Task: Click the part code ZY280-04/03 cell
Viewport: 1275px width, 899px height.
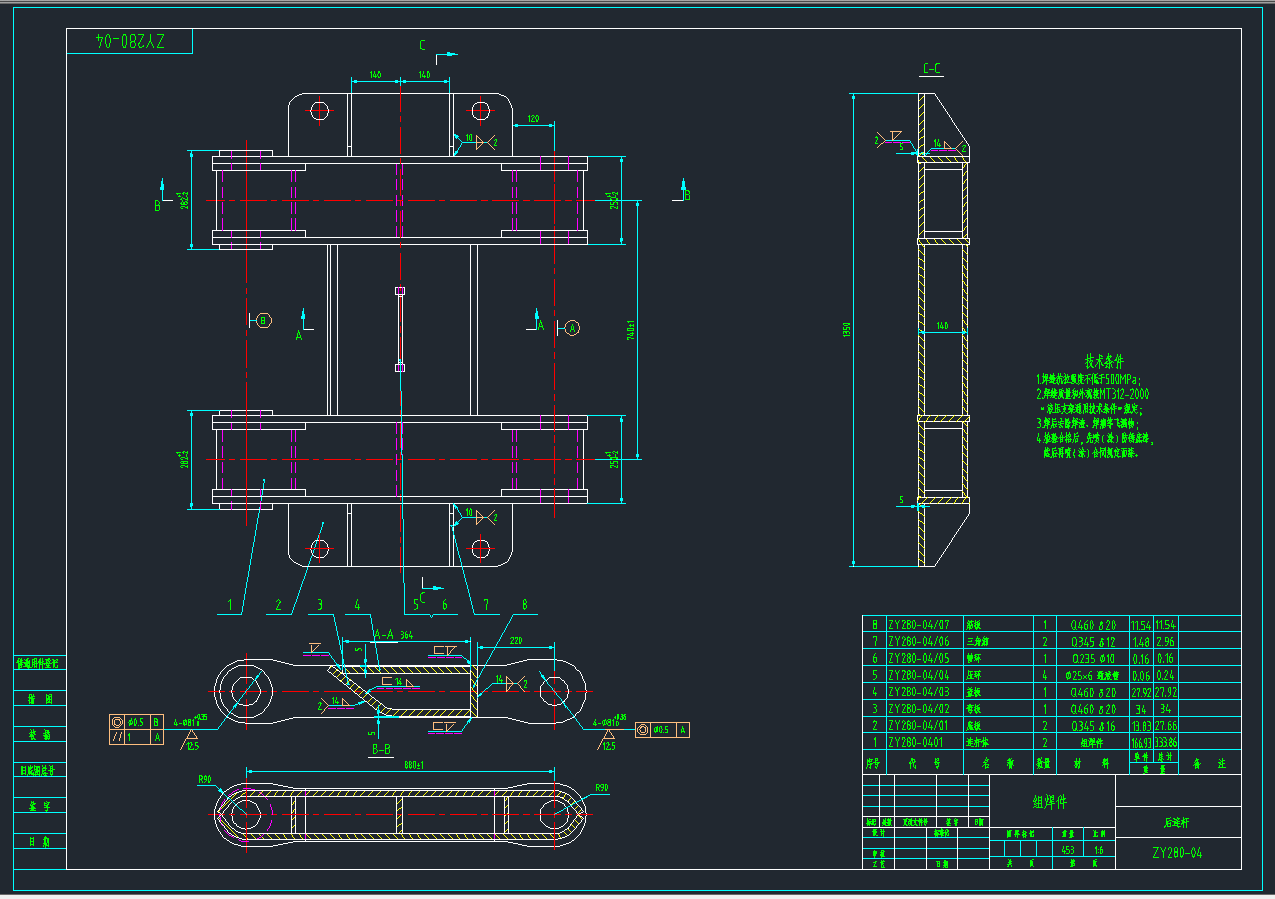Action: click(924, 692)
